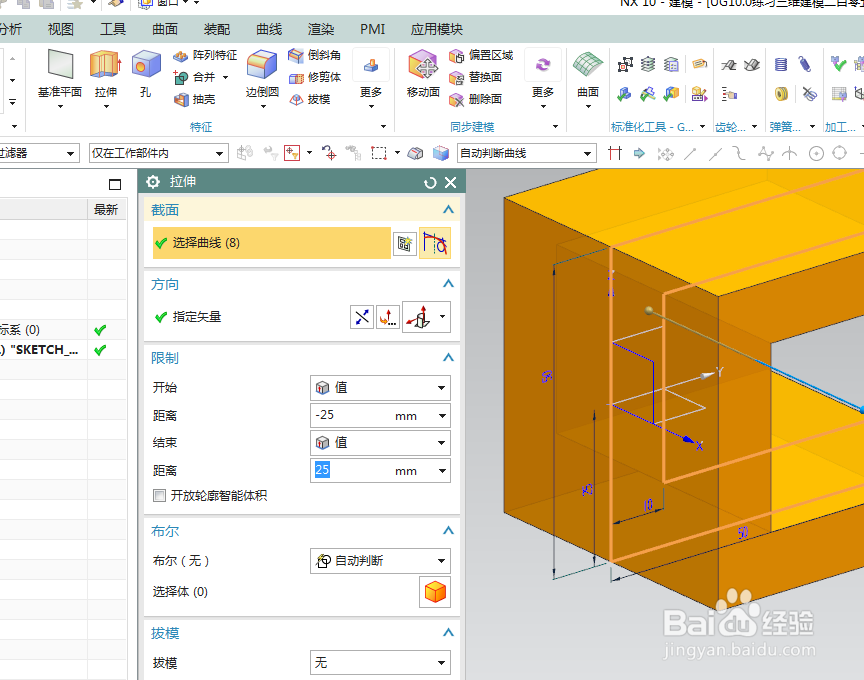Toggle the 开放轮廓智能体积 checkbox

click(x=158, y=496)
